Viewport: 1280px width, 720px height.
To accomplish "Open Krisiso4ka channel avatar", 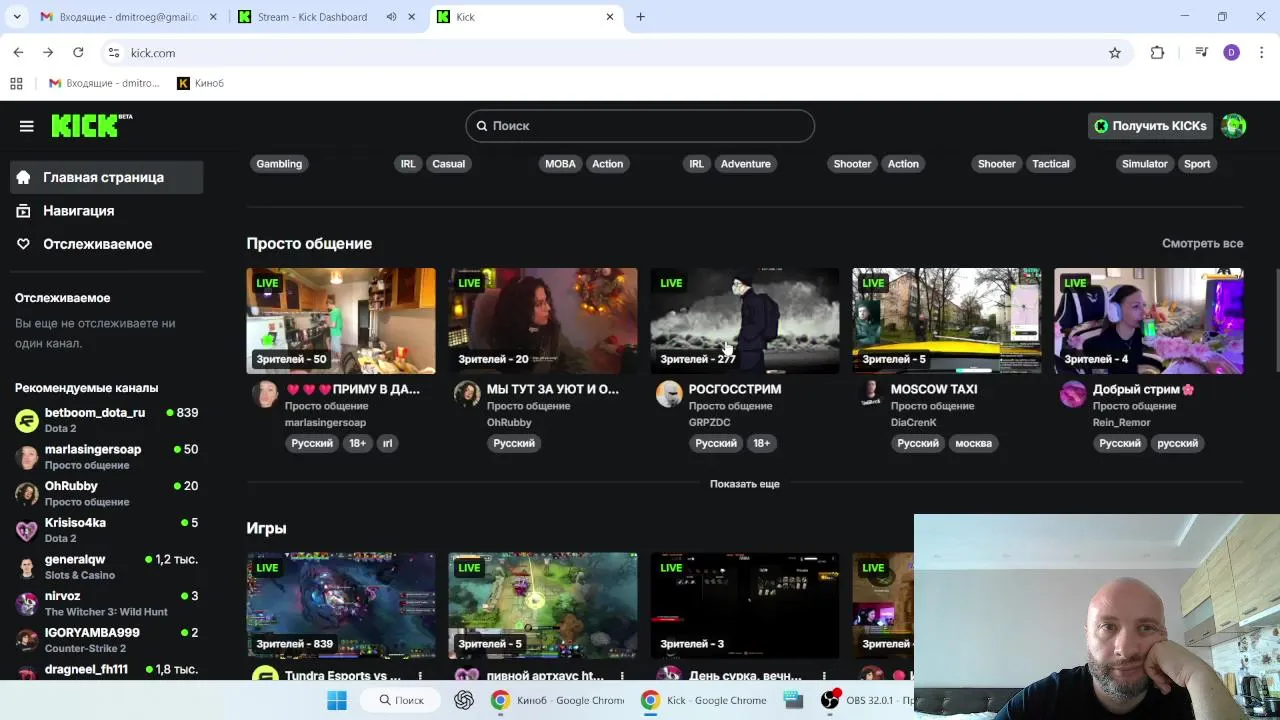I will [27, 530].
